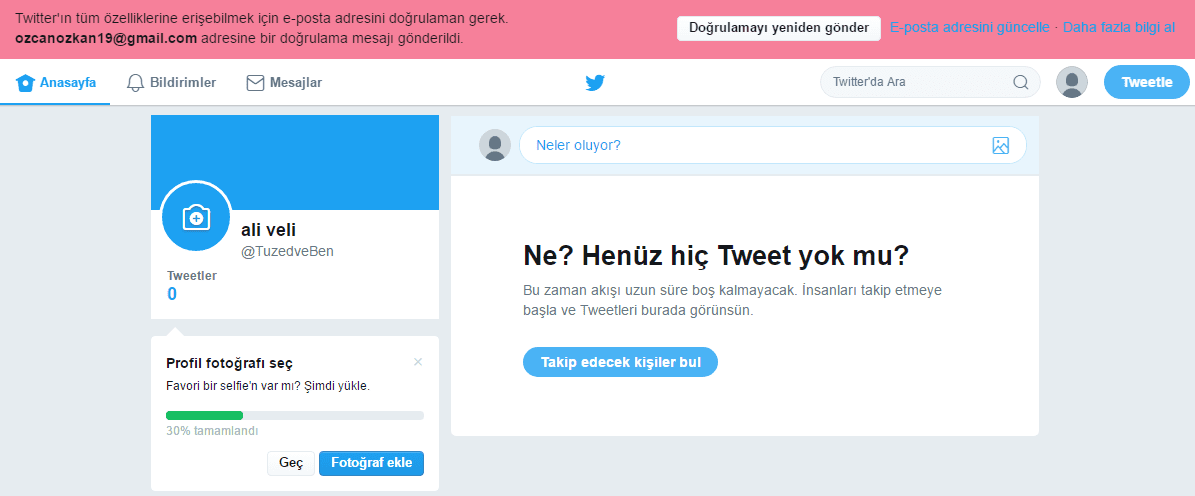Click the avatar beside the compose box

[495, 145]
